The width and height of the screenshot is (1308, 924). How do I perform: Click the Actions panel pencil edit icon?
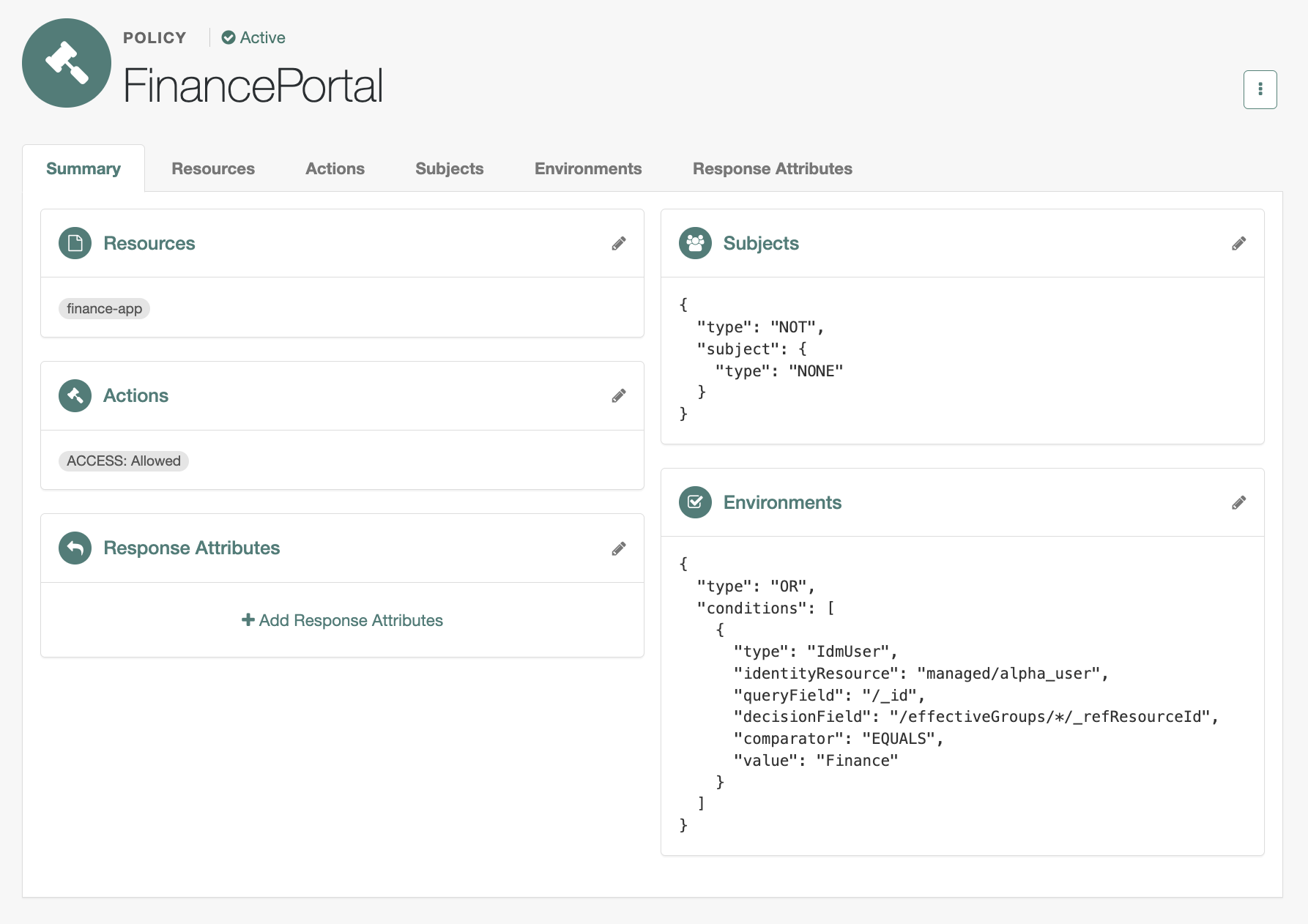[x=619, y=396]
